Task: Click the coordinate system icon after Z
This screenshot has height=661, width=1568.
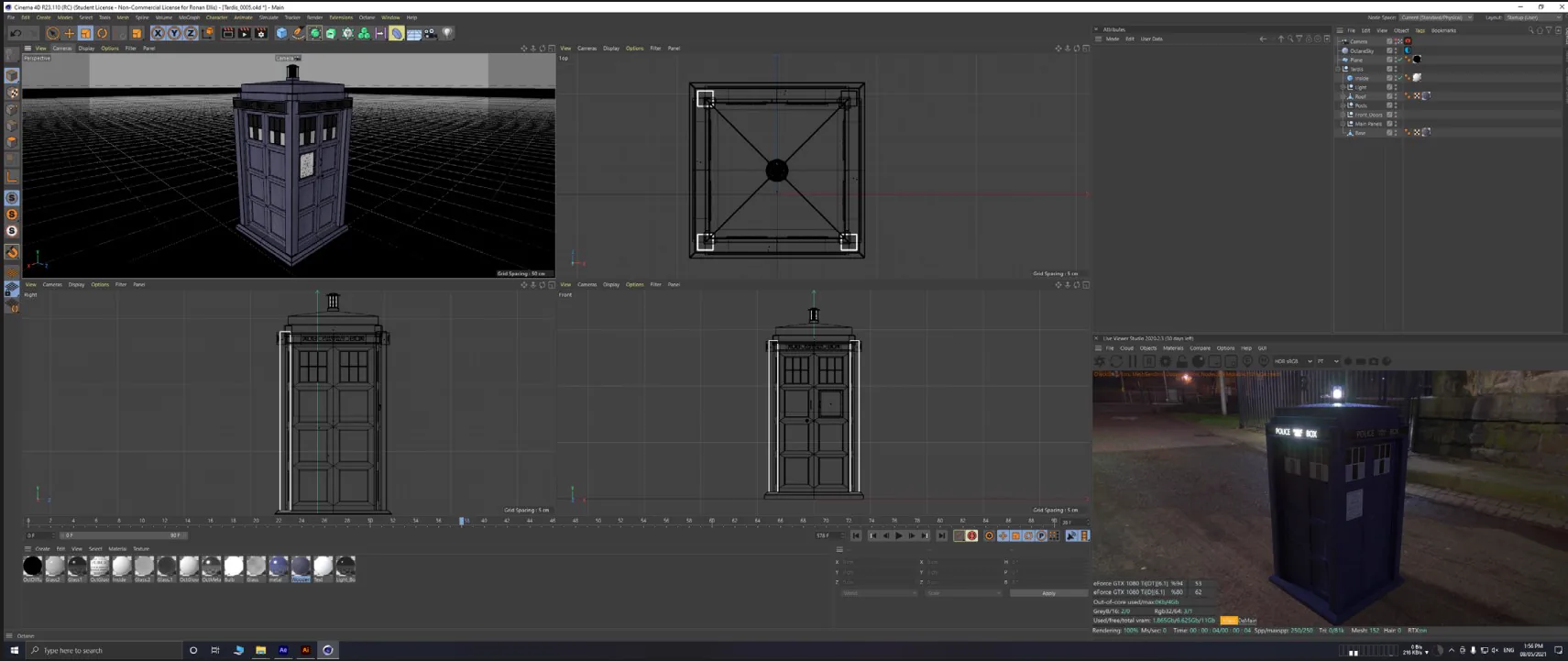Action: coord(207,33)
